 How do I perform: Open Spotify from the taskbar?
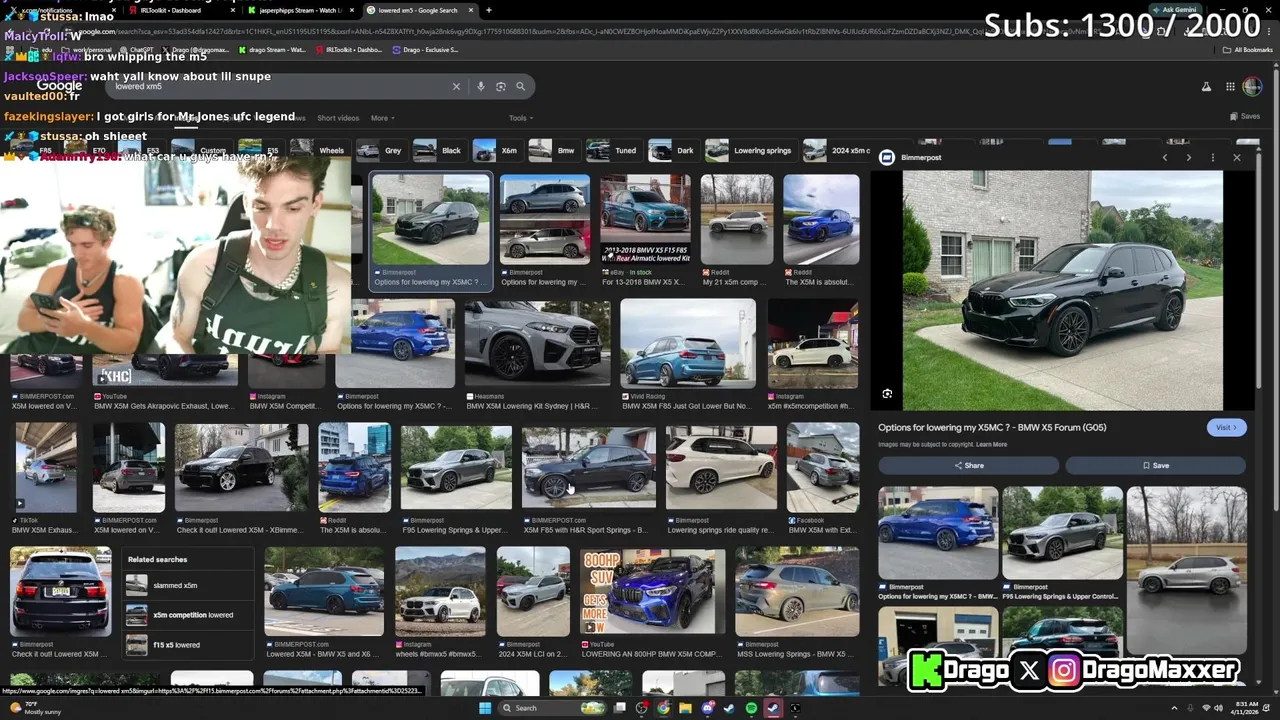tap(751, 708)
